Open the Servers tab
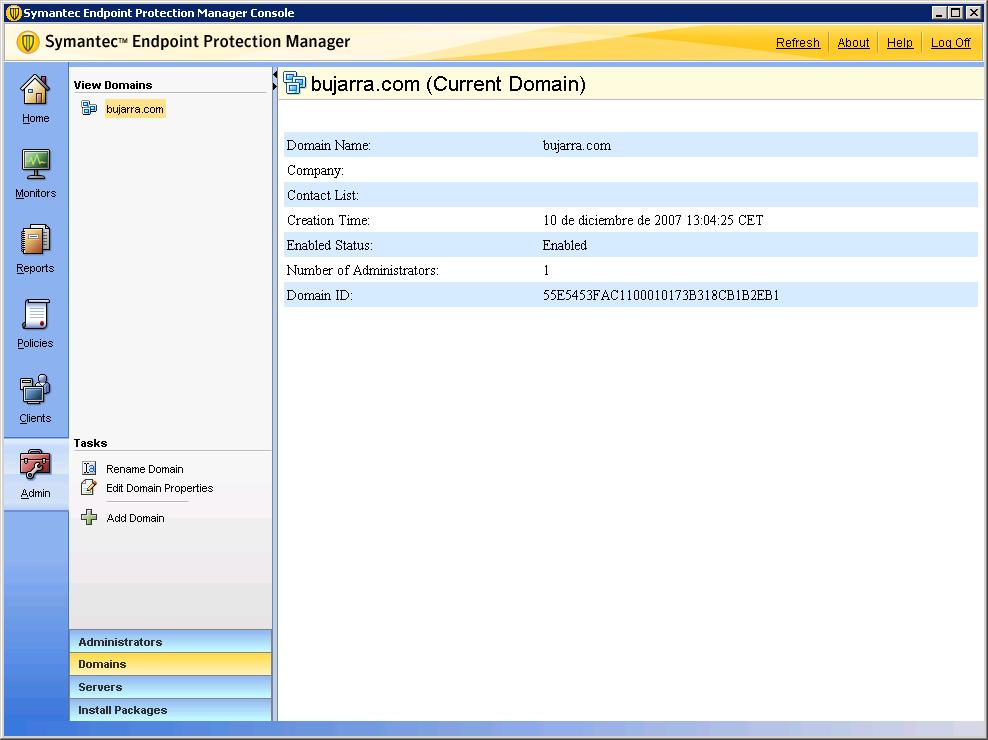This screenshot has width=988, height=740. [x=170, y=687]
